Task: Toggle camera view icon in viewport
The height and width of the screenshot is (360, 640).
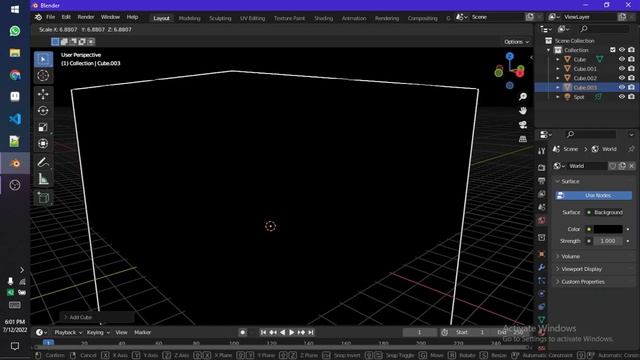Action: [523, 124]
